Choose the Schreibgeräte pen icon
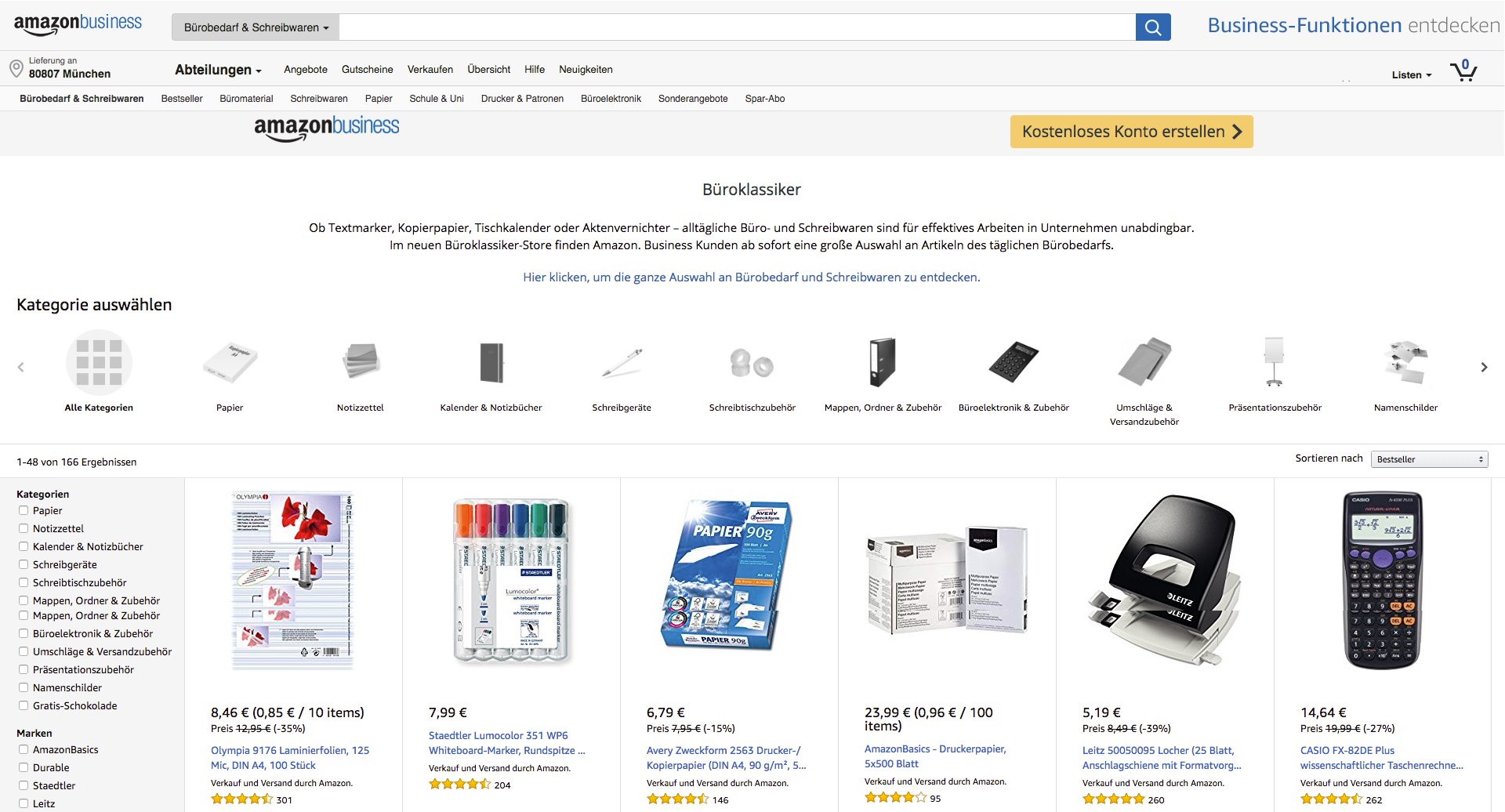This screenshot has height=812, width=1505. (x=622, y=363)
